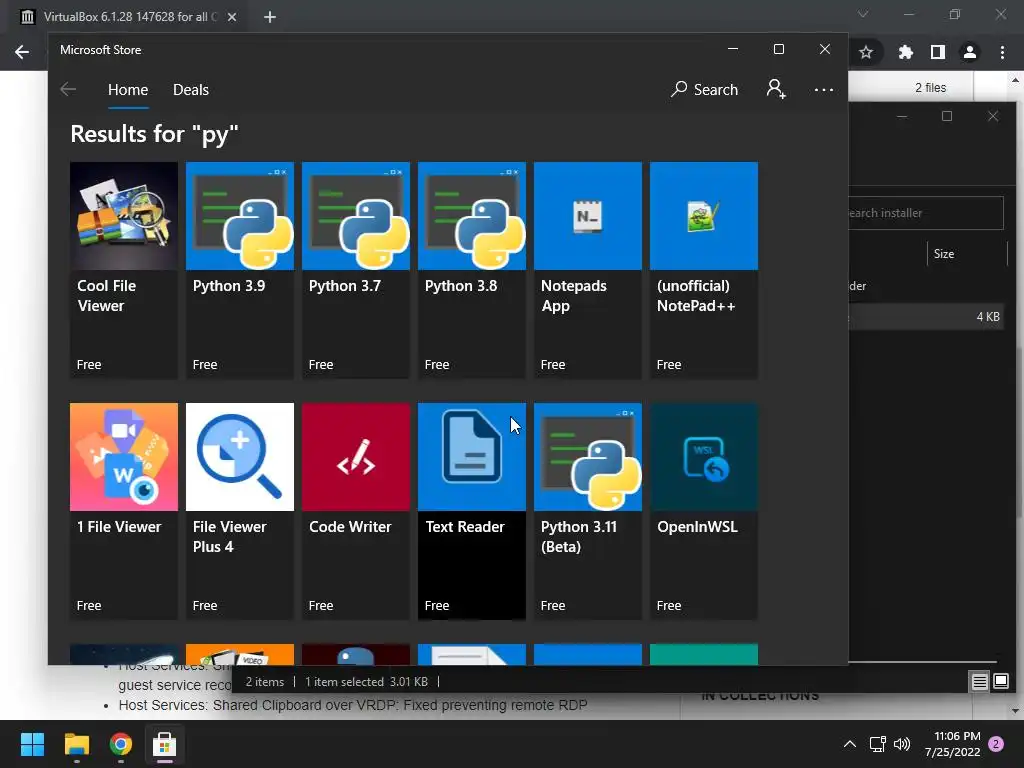Open the Python 3.7 app icon
The width and height of the screenshot is (1024, 768).
coord(356,216)
